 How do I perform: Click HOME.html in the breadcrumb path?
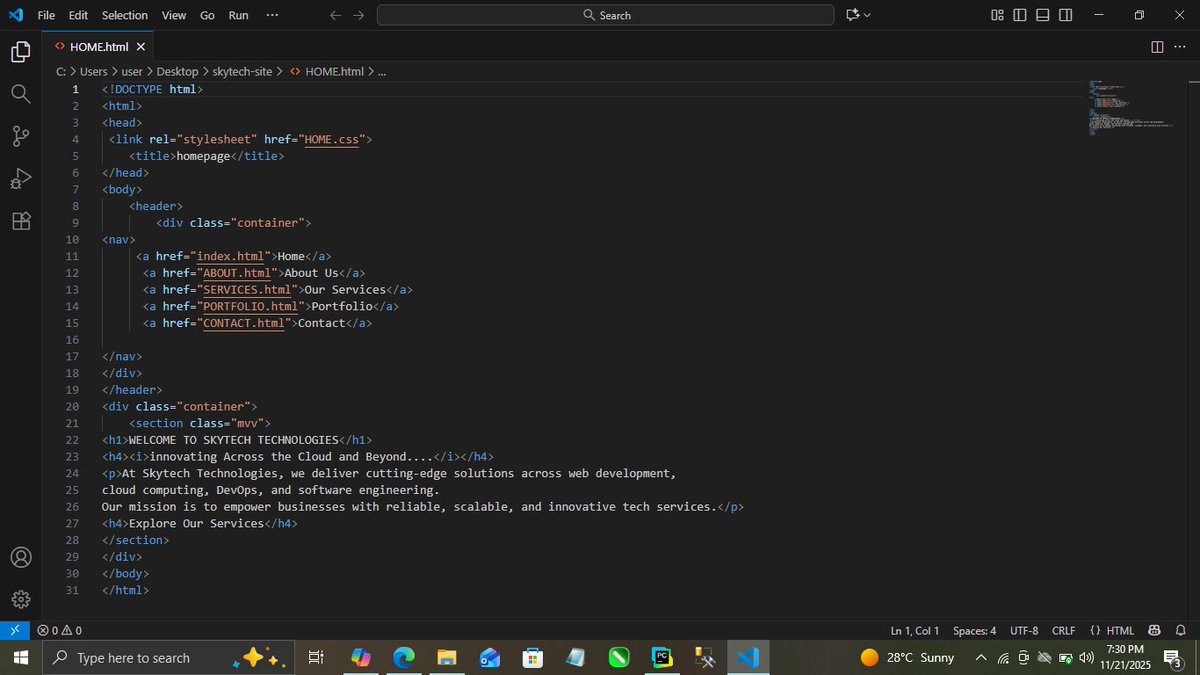click(334, 71)
